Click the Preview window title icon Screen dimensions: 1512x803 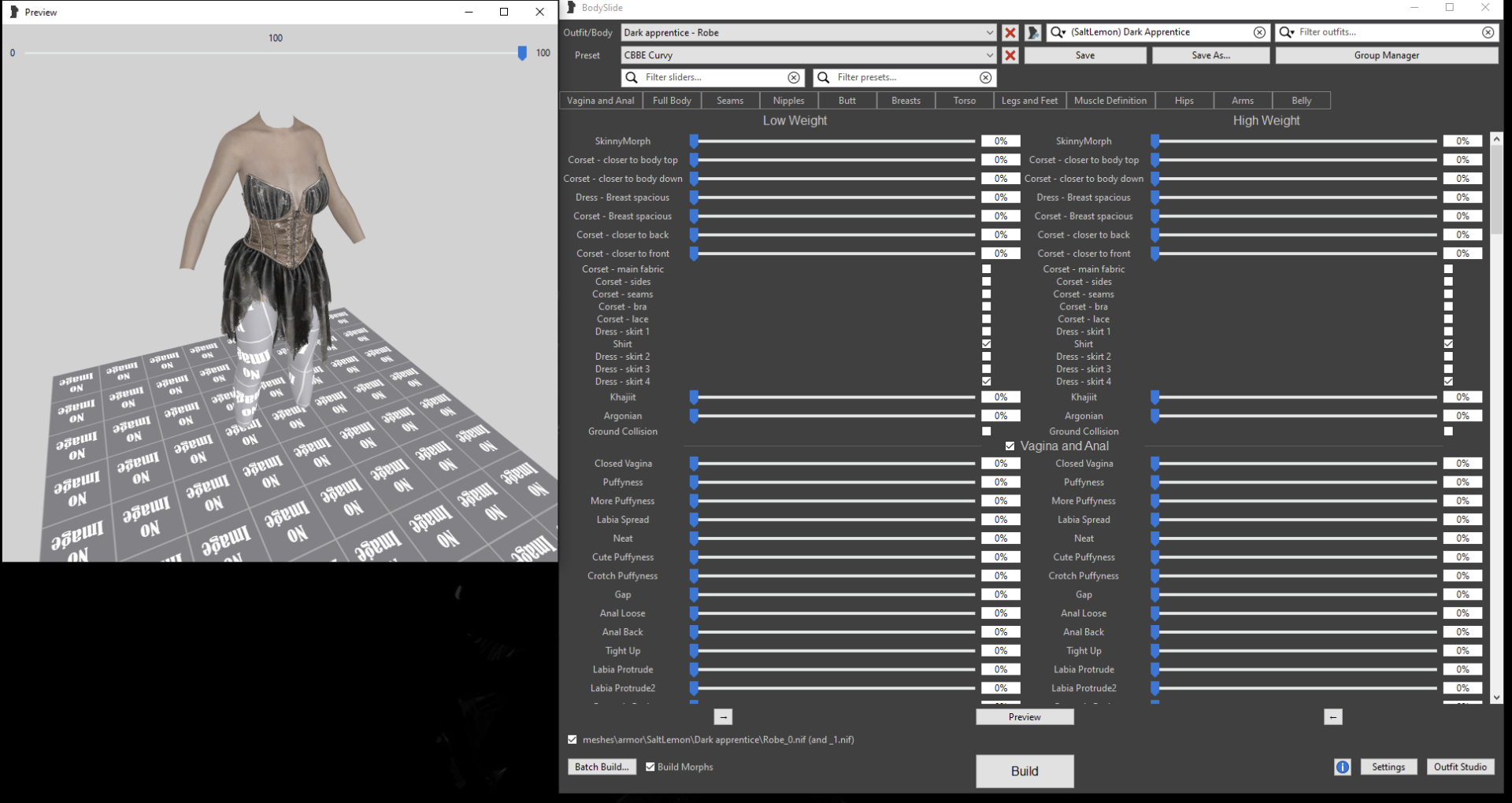[x=13, y=12]
